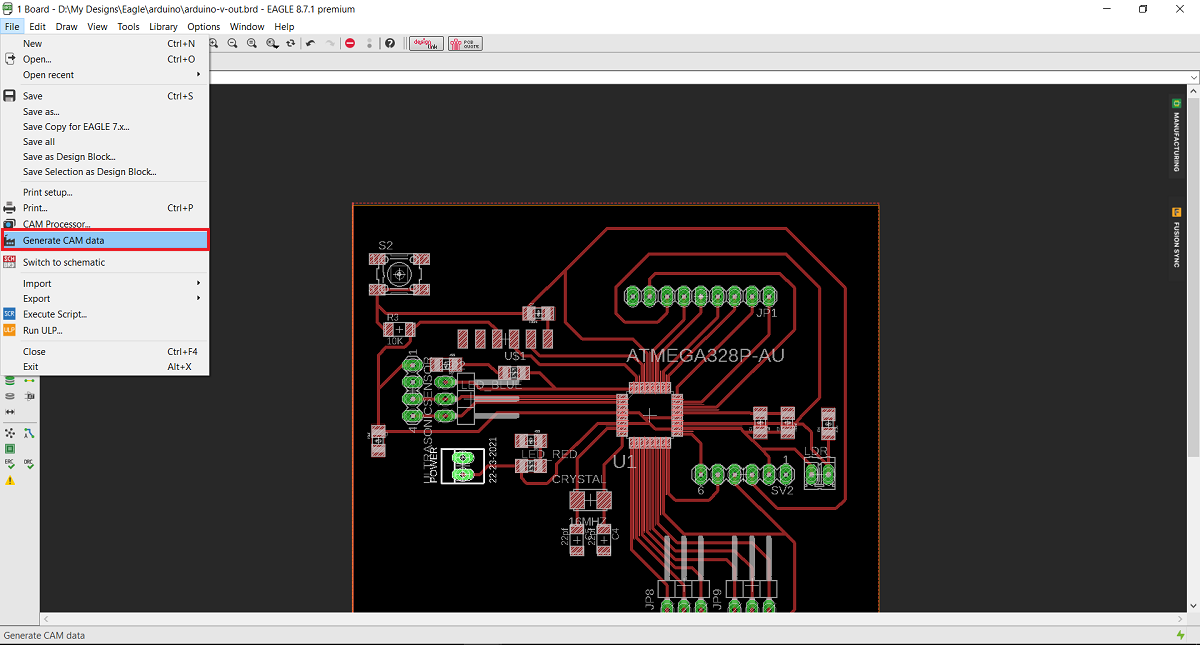Image resolution: width=1200 pixels, height=645 pixels.
Task: Select Generate CAM data menu entry
Action: click(105, 240)
